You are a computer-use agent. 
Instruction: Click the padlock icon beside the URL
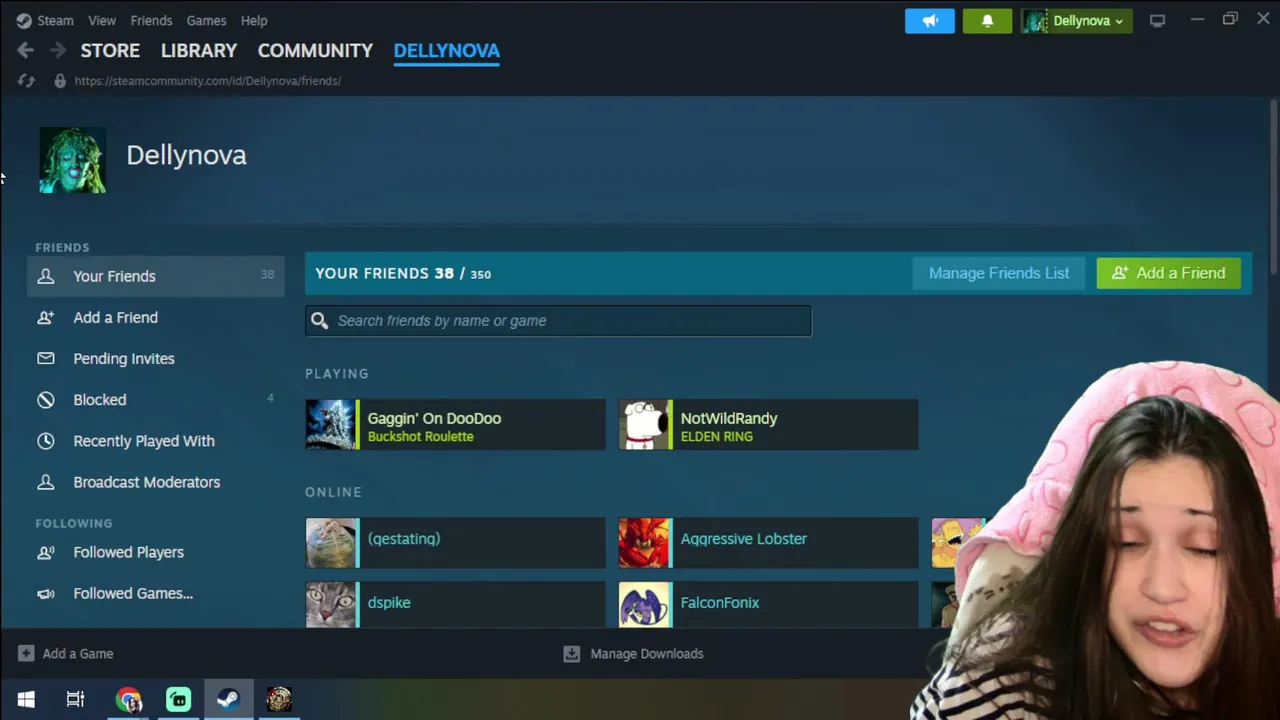click(60, 81)
